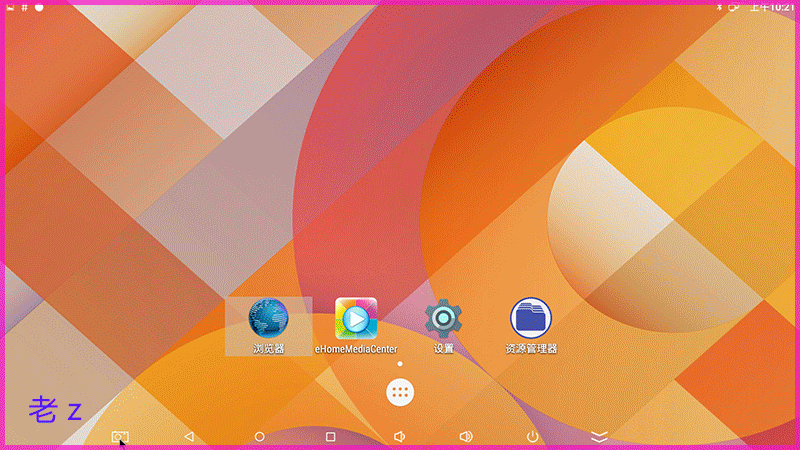Image resolution: width=800 pixels, height=450 pixels.
Task: Hide navigation bar with double chevron
Action: [599, 437]
